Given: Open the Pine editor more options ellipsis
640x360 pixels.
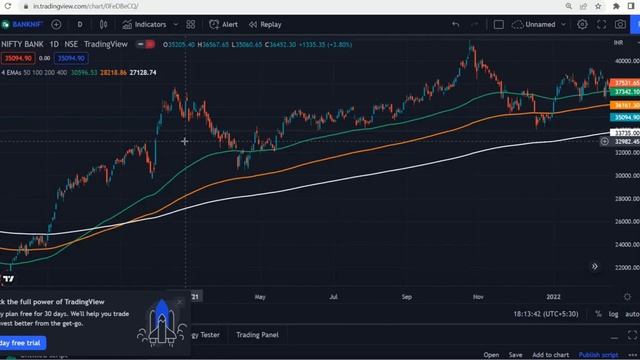Looking at the screenshot, I should pyautogui.click(x=633, y=355).
